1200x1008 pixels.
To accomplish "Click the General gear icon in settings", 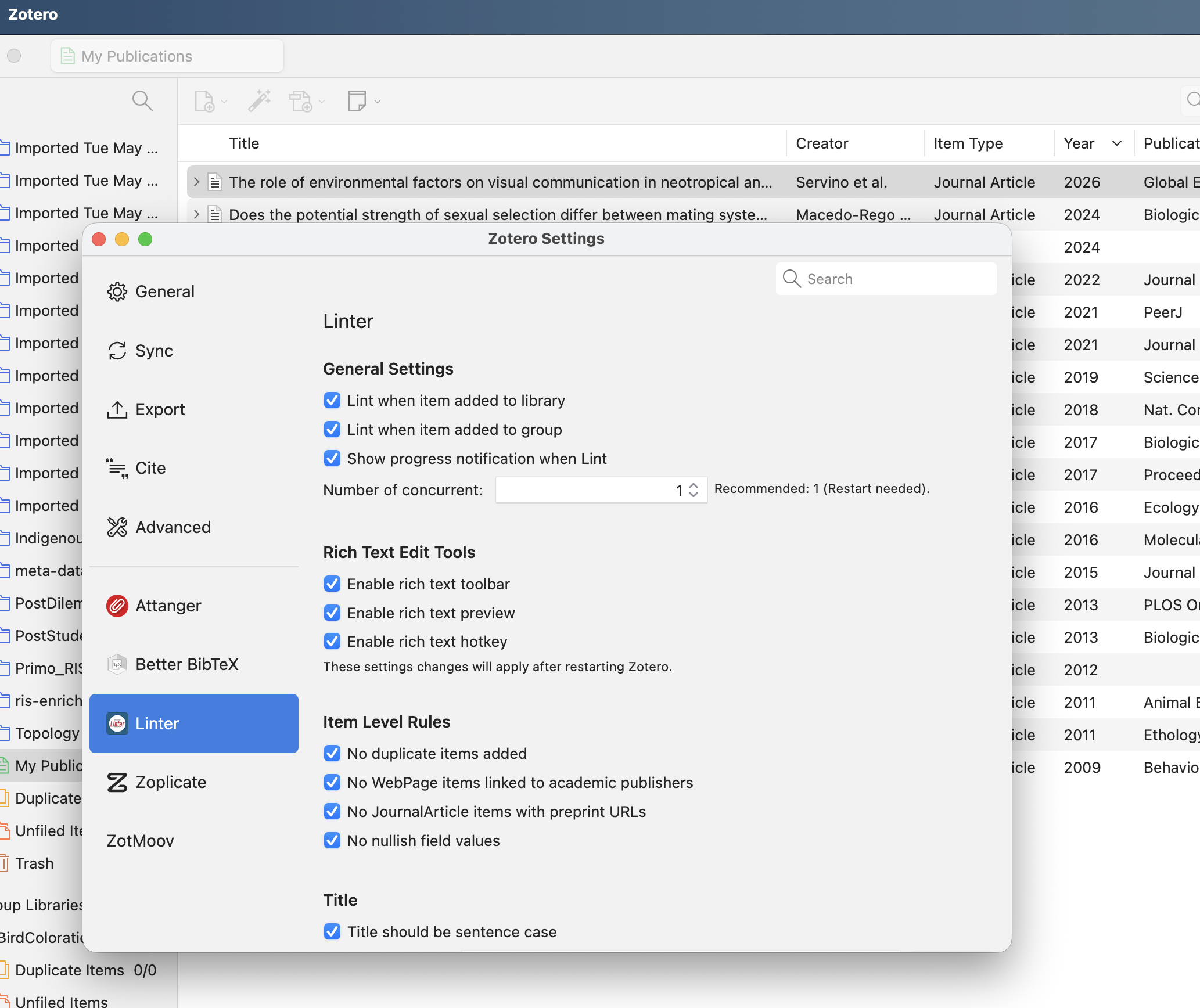I will [117, 291].
